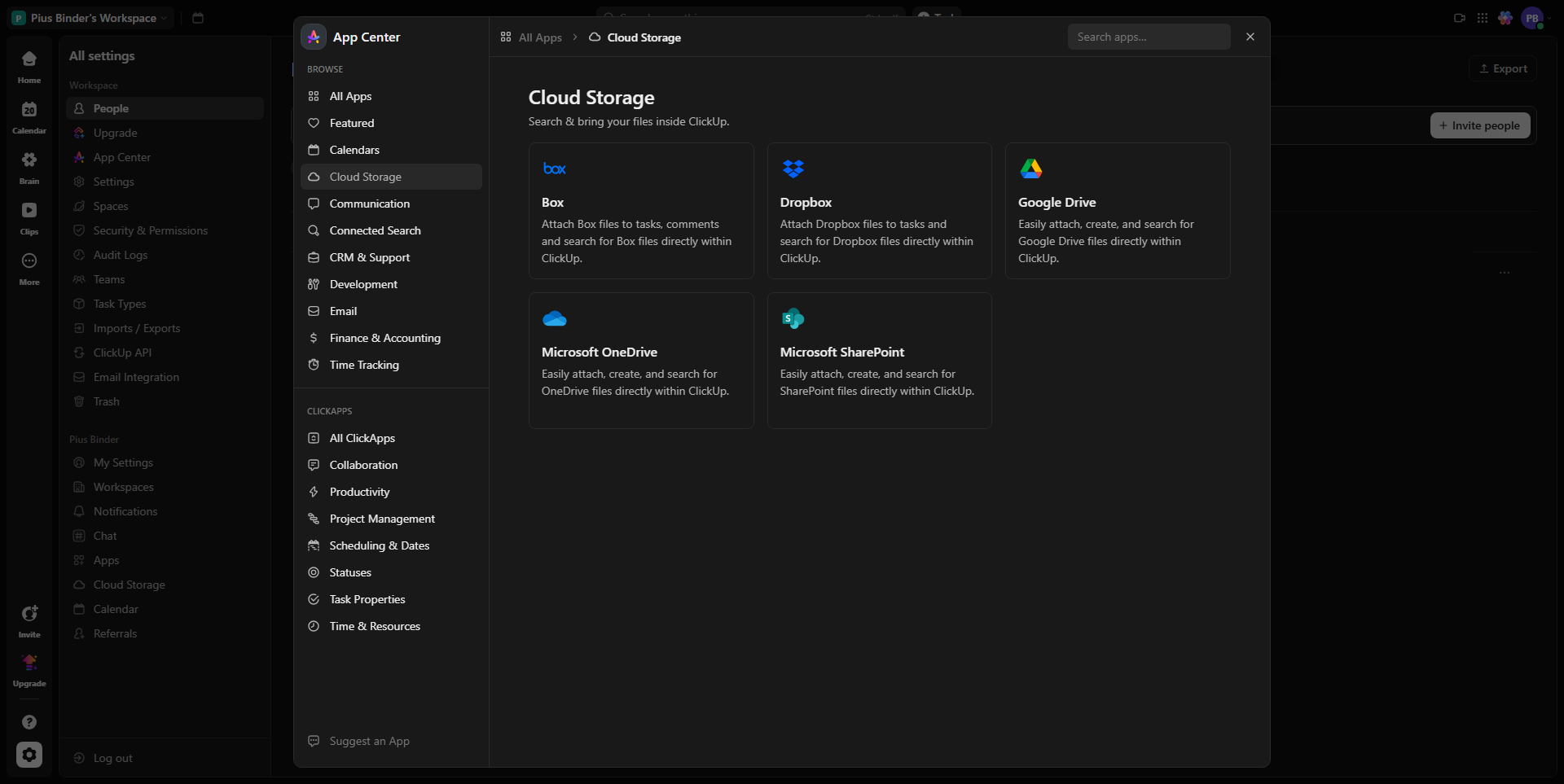Click the Google Drive logo icon

(x=1031, y=169)
